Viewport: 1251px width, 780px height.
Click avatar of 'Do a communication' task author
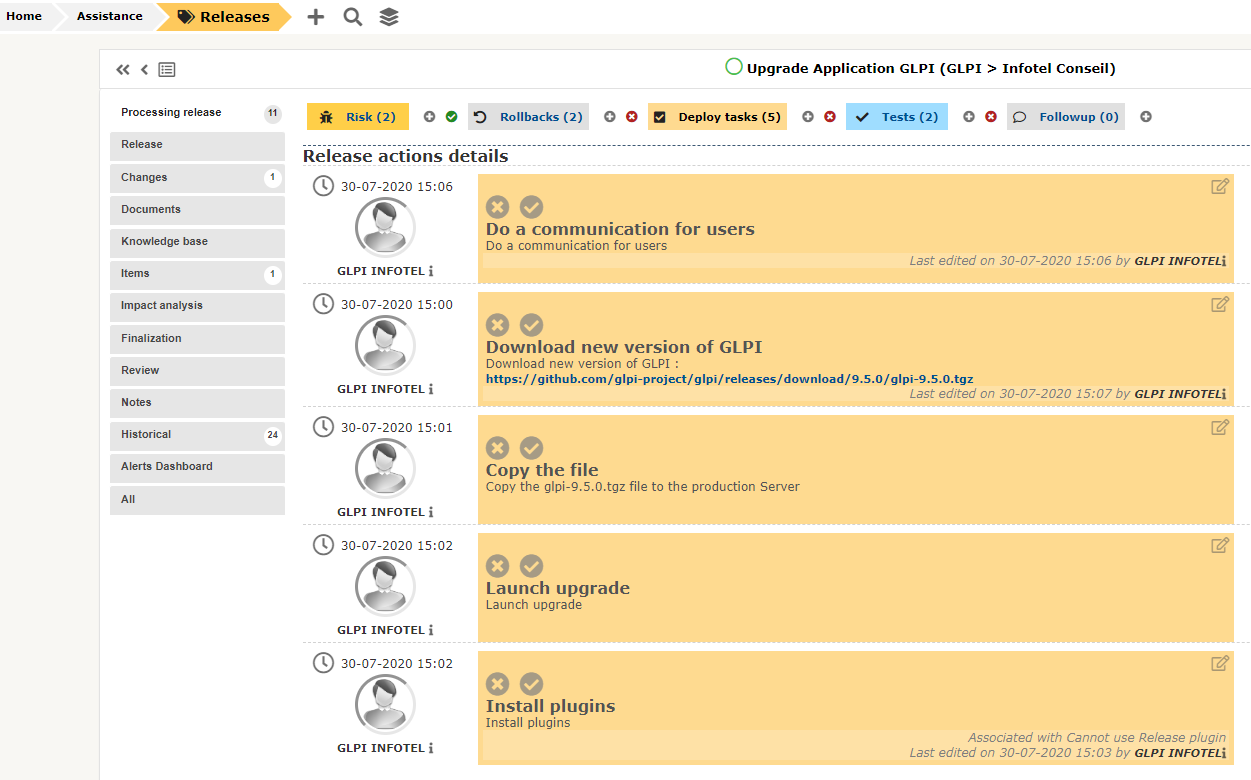click(x=385, y=228)
